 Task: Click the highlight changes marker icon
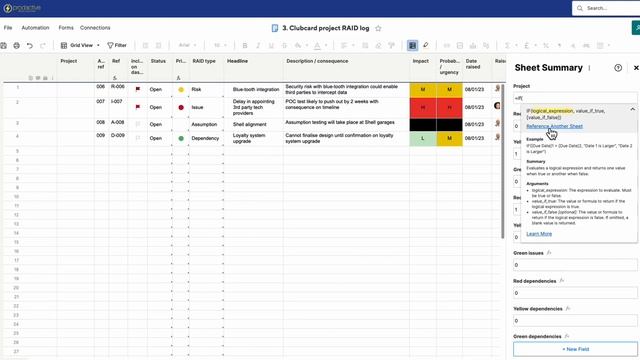426,45
